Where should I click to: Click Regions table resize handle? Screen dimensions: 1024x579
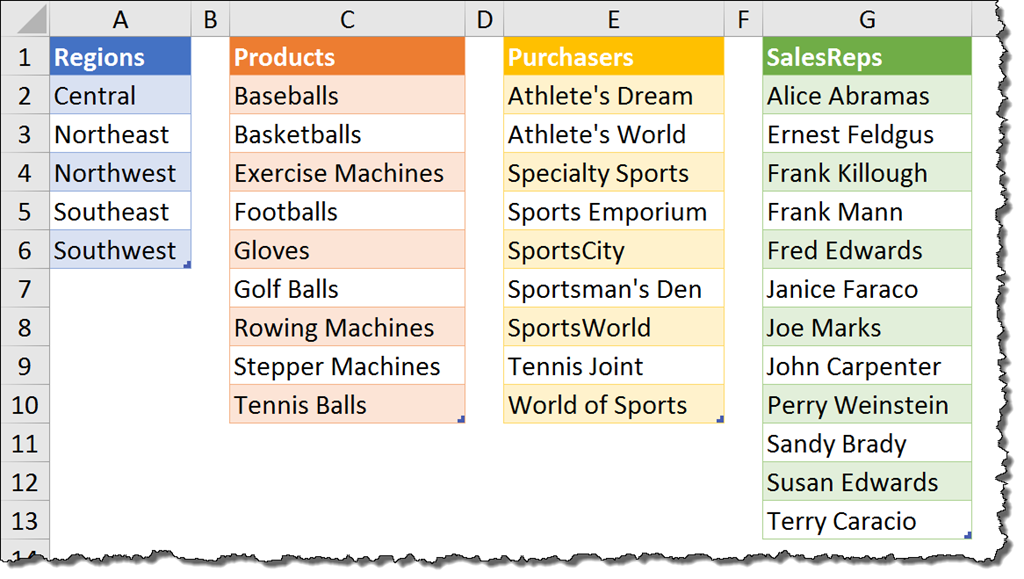pos(187,265)
